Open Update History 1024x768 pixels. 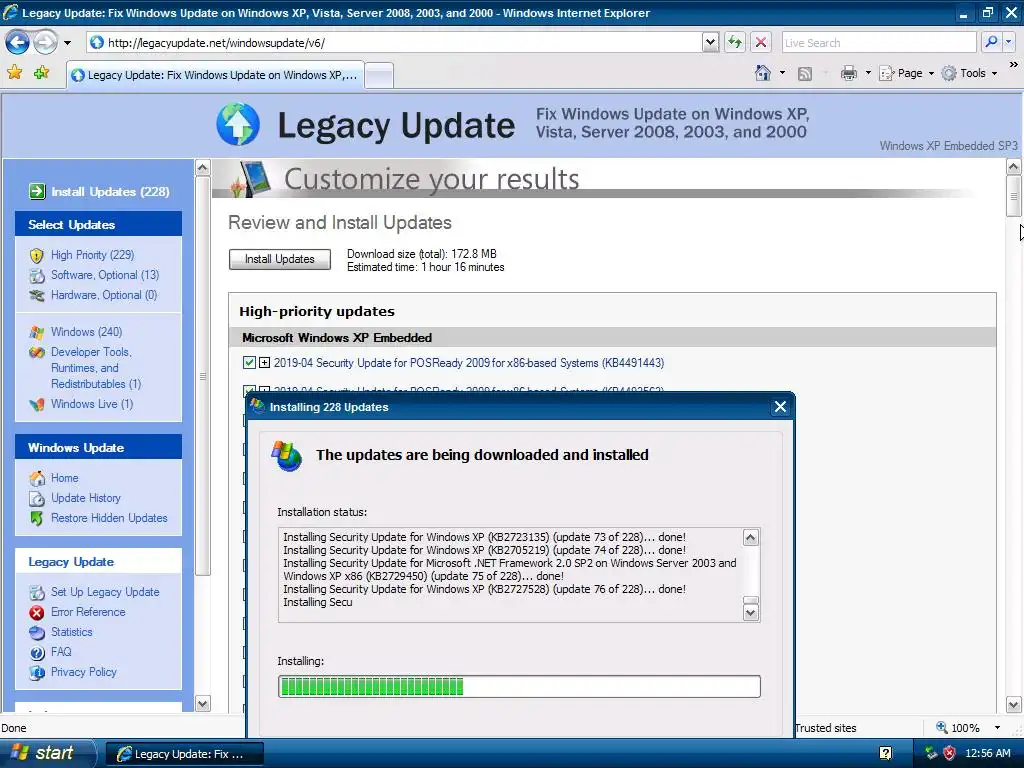pyautogui.click(x=86, y=498)
